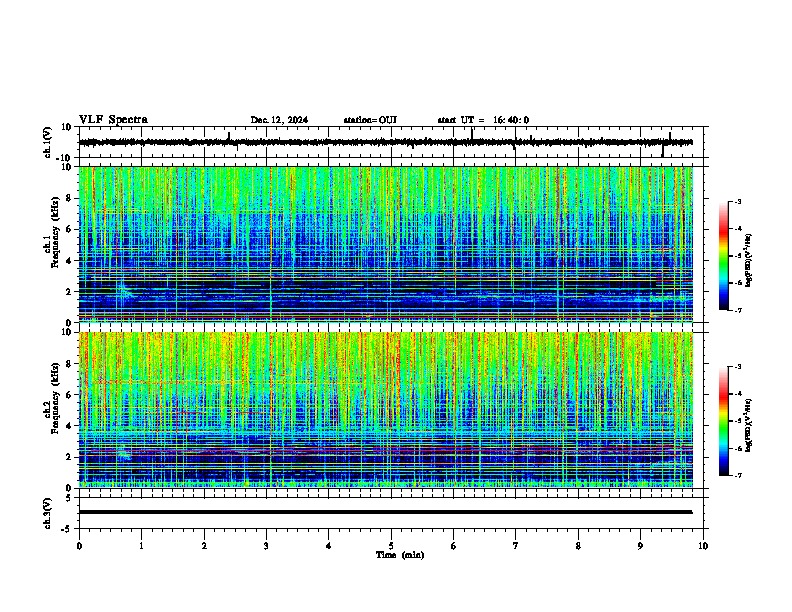Screen dimensions: 792x612
Task: Click the "6" kHz tick on ch.2 frequency axis
Action: point(70,394)
